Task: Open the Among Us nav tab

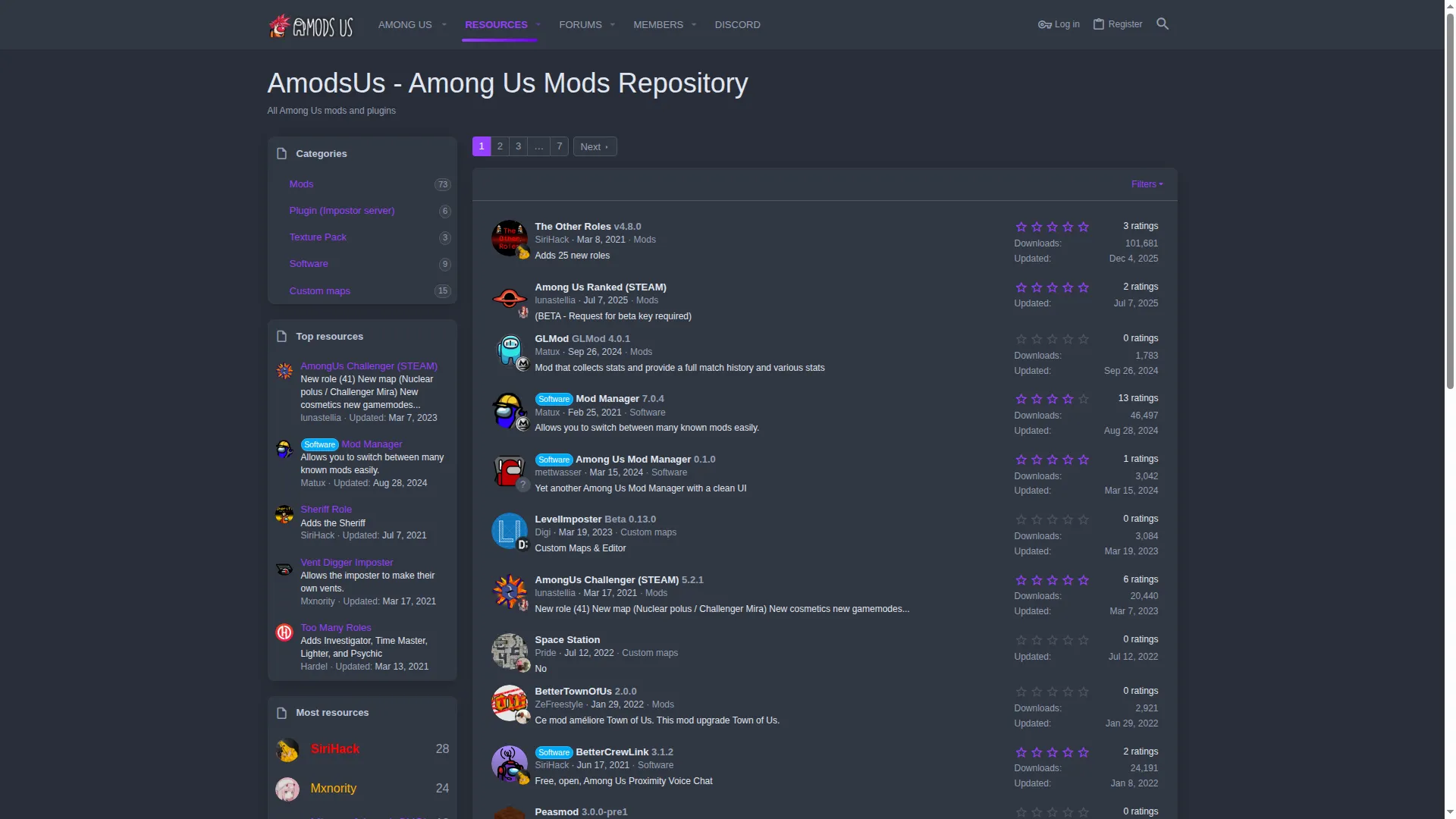Action: tap(405, 25)
